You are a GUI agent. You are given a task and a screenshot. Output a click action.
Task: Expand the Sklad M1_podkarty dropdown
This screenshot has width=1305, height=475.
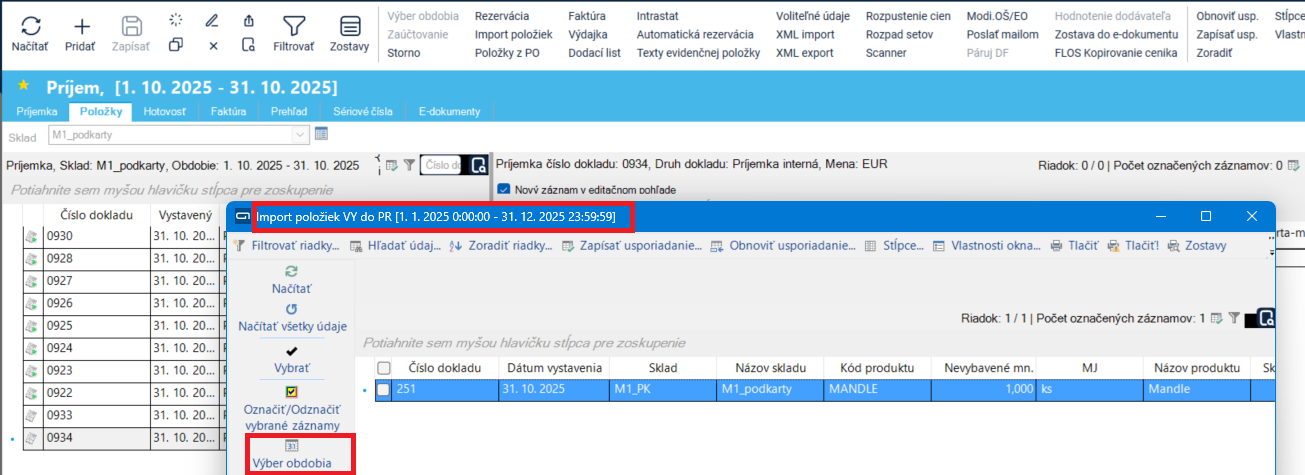click(x=300, y=135)
